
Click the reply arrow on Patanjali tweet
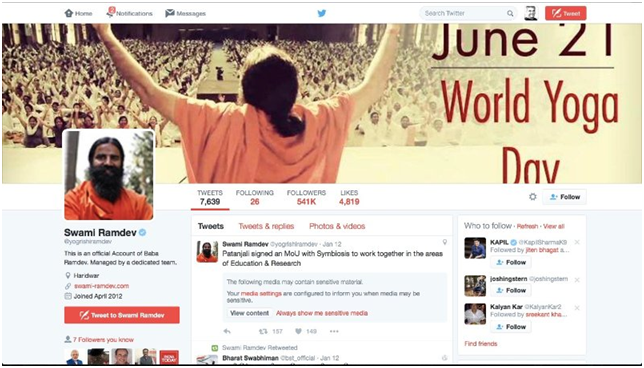pos(227,331)
